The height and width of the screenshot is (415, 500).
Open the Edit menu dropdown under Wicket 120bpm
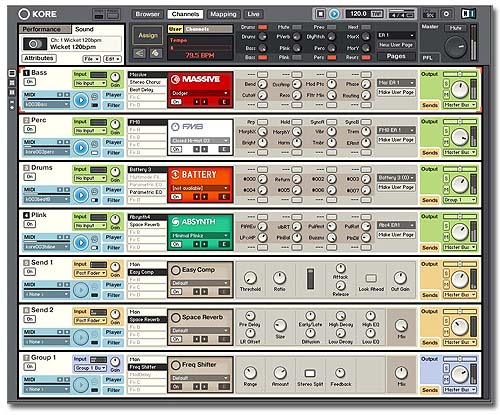point(112,59)
